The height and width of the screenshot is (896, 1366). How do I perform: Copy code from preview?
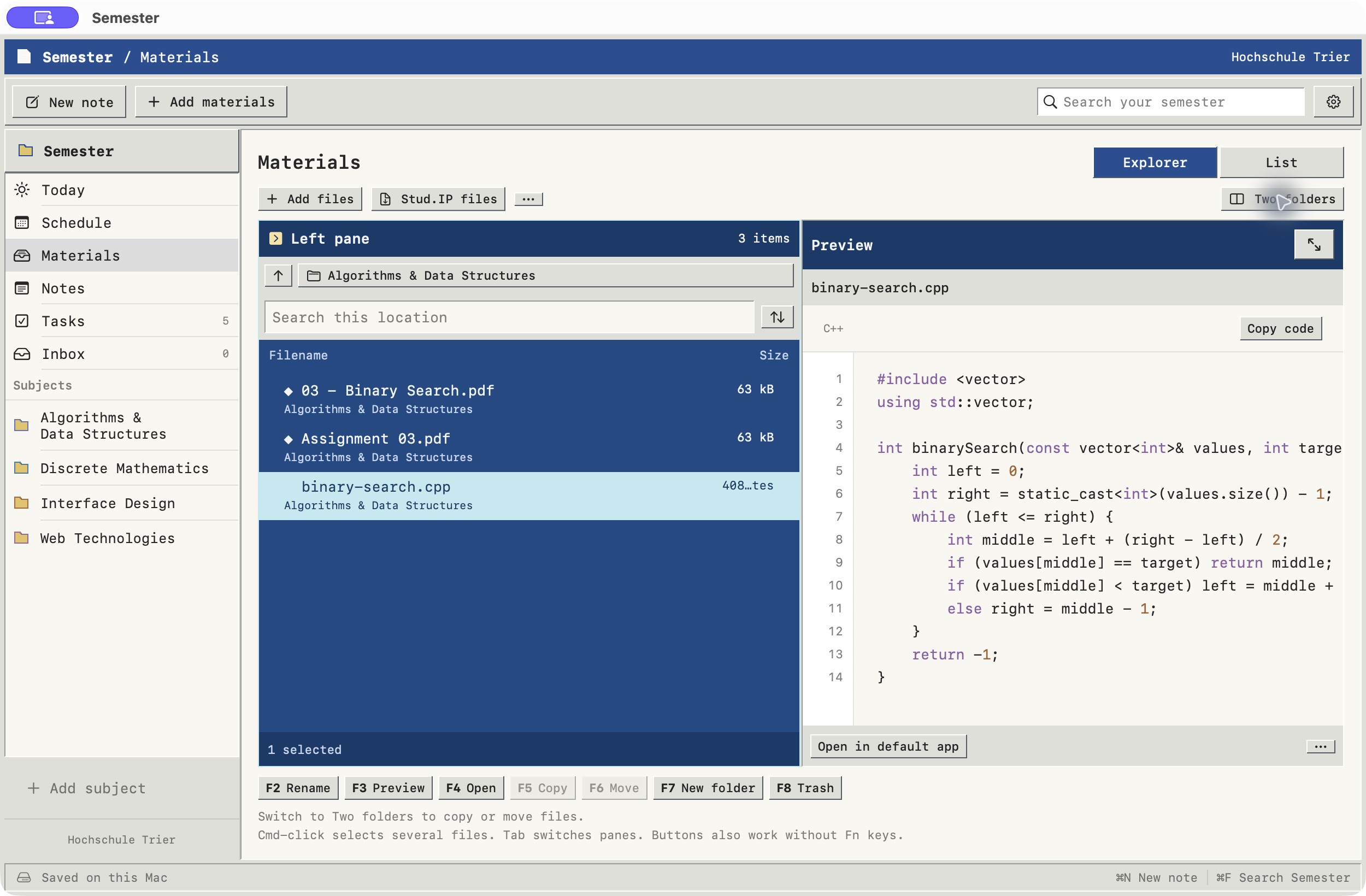click(x=1280, y=328)
